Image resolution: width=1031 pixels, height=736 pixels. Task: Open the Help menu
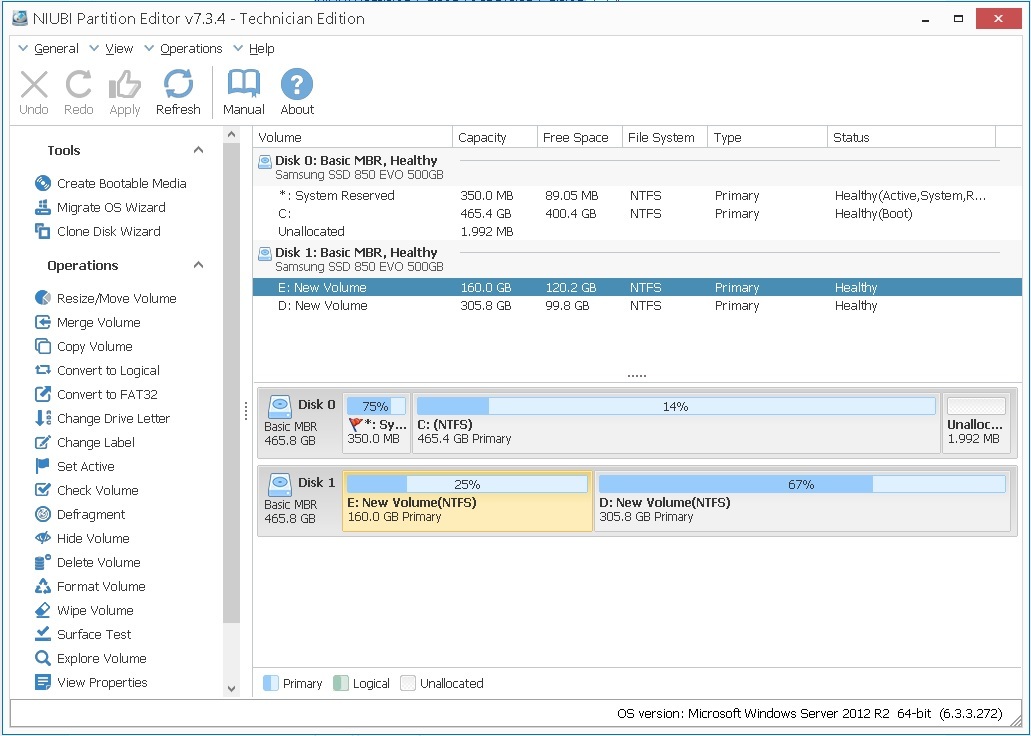[261, 48]
